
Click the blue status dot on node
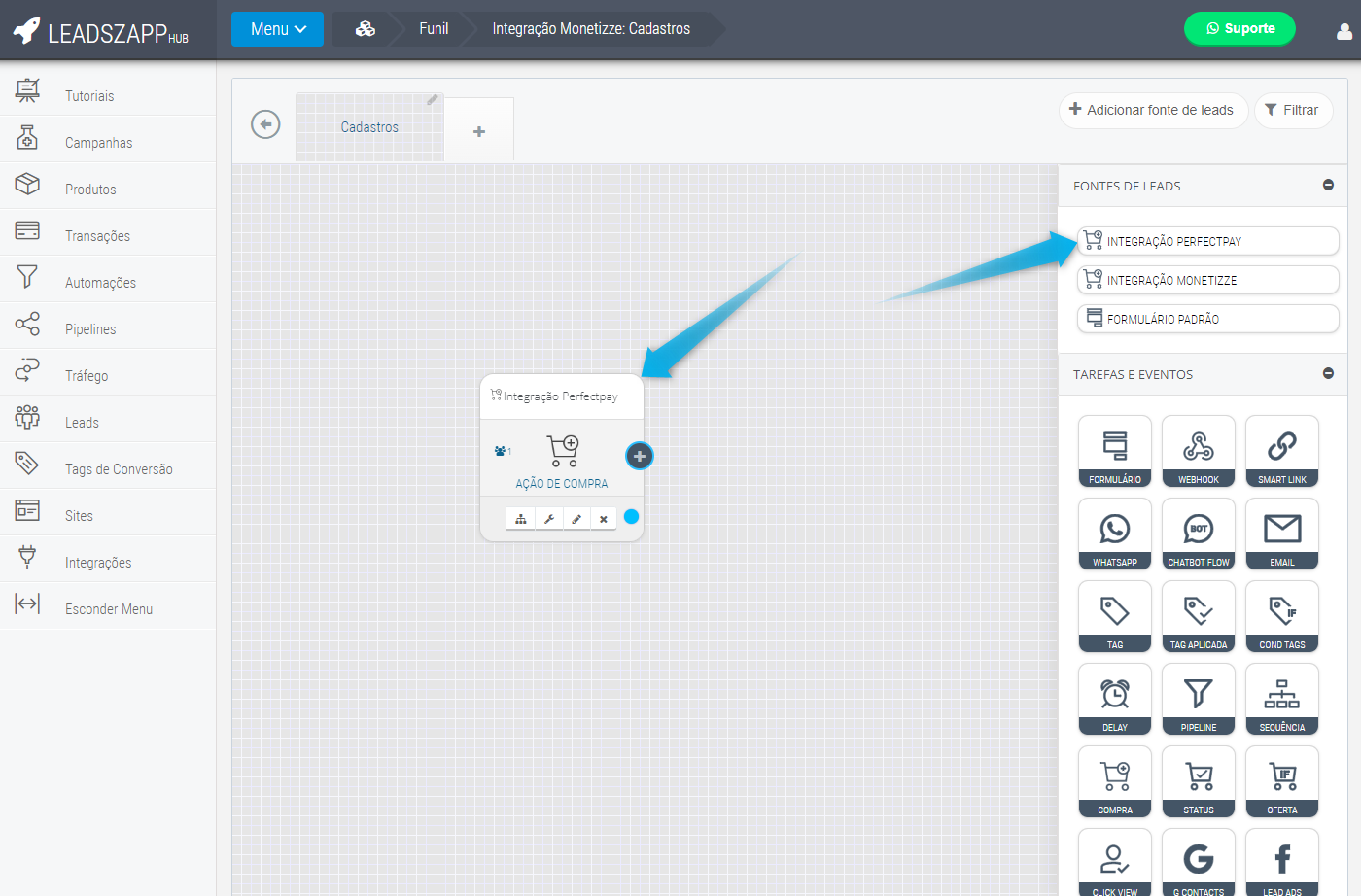tap(631, 516)
